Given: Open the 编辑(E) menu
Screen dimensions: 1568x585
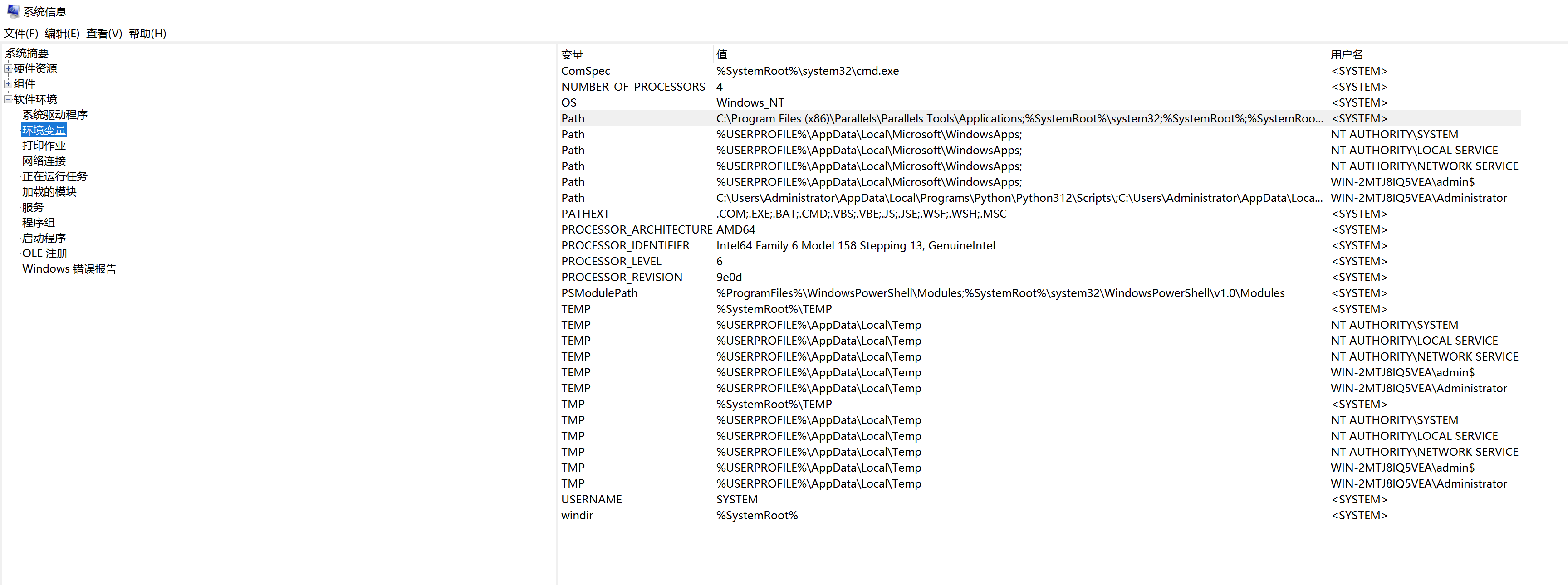Looking at the screenshot, I should coord(62,34).
